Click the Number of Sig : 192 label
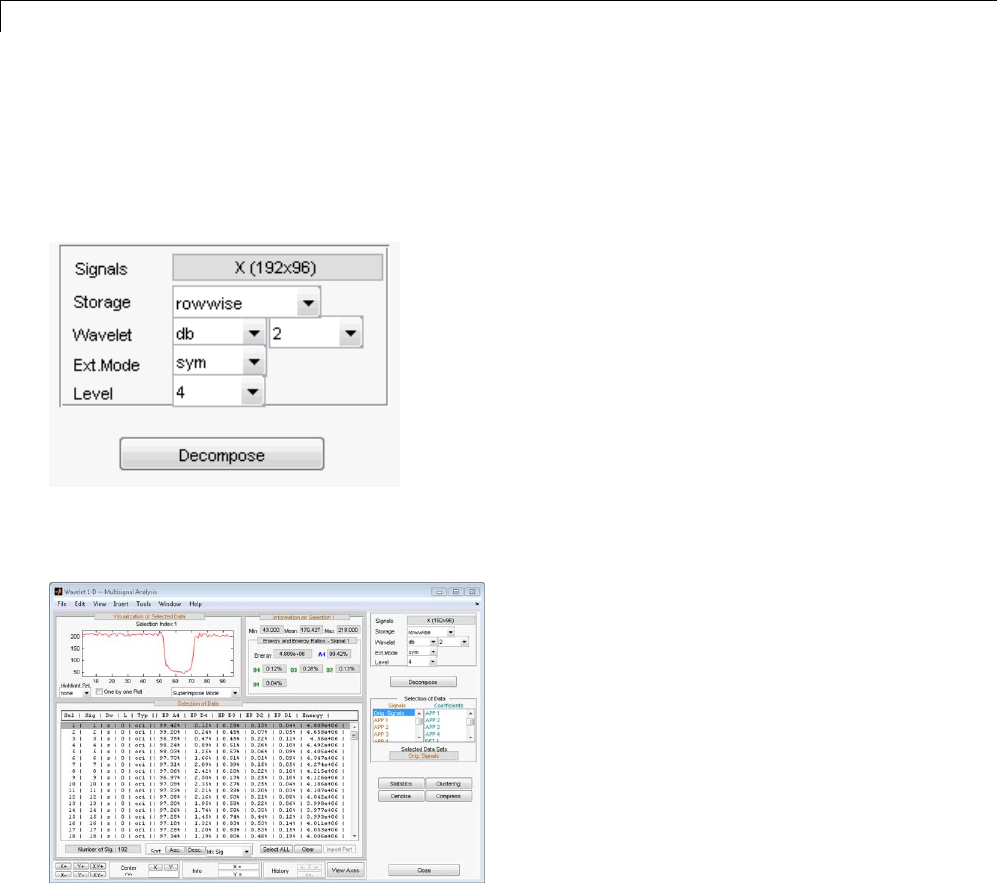This screenshot has width=997, height=883. coord(102,849)
